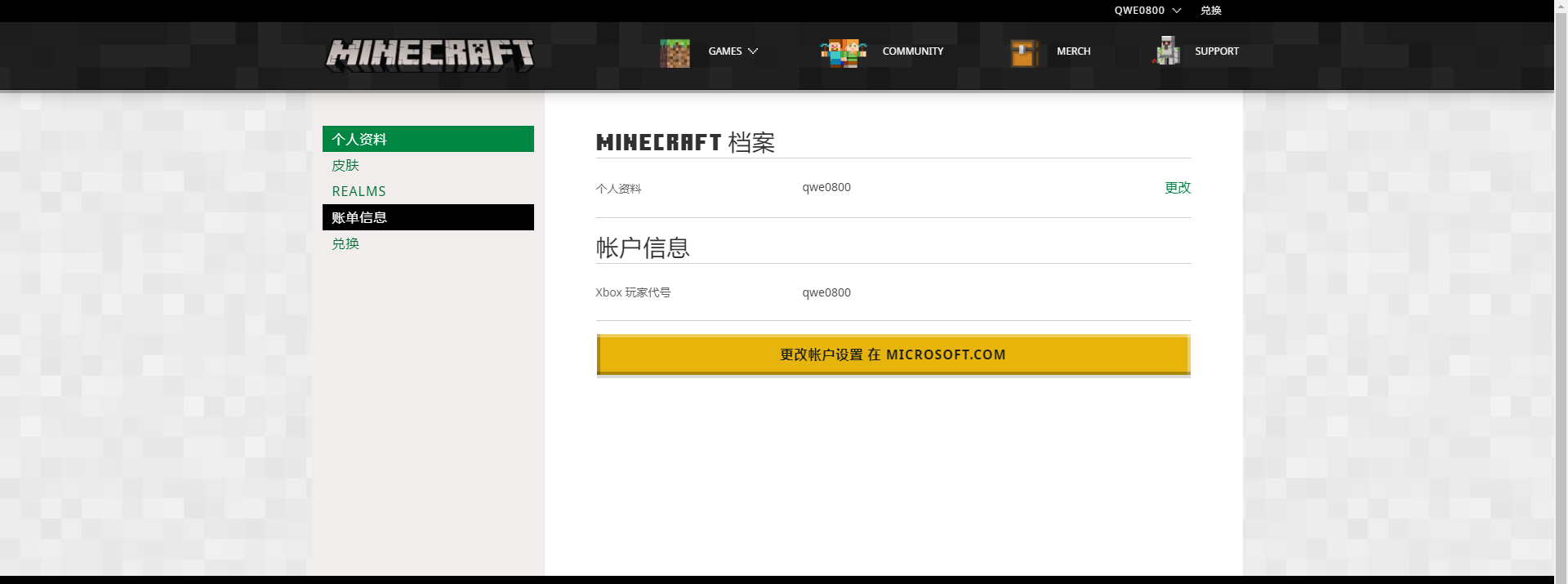
Task: Click 兑换 link in top bar
Action: 1210,11
